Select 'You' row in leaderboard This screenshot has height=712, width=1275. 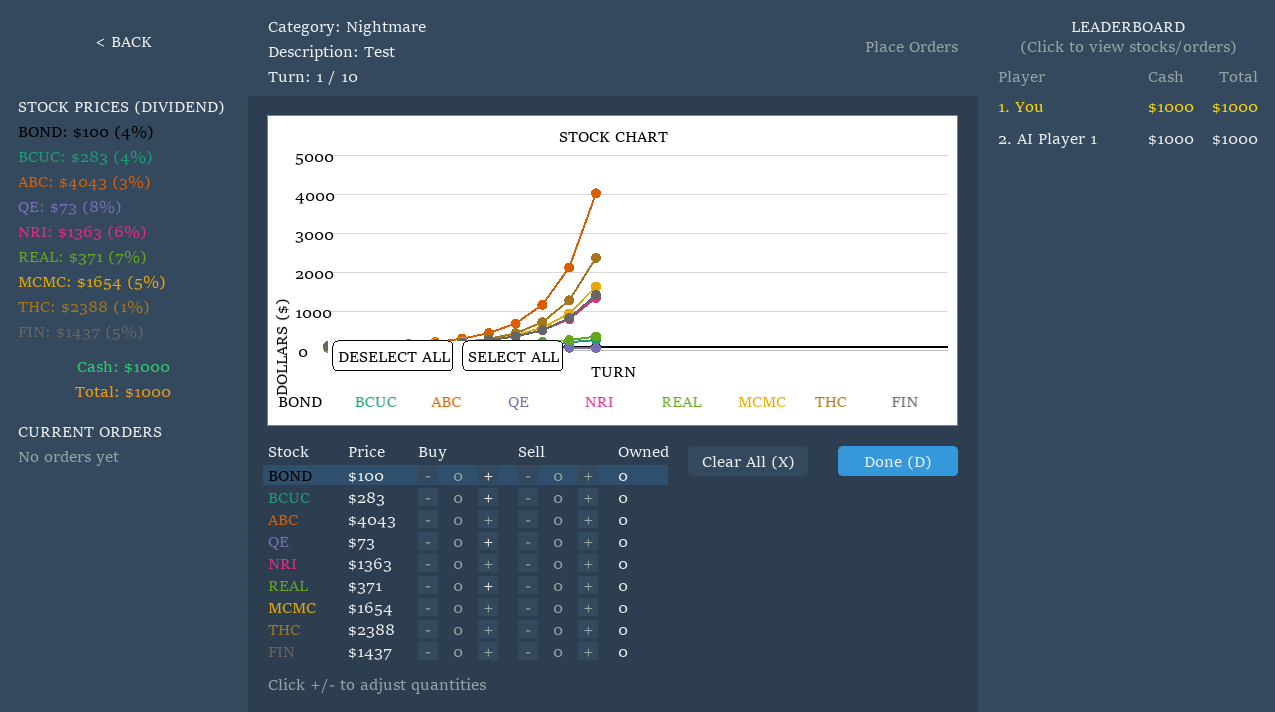click(x=1128, y=107)
